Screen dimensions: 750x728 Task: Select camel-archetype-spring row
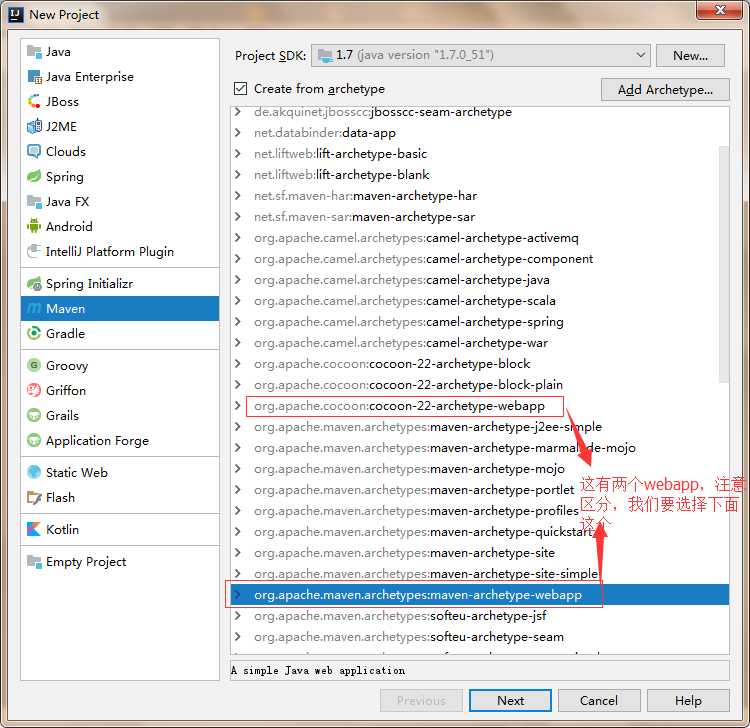pyautogui.click(x=480, y=322)
